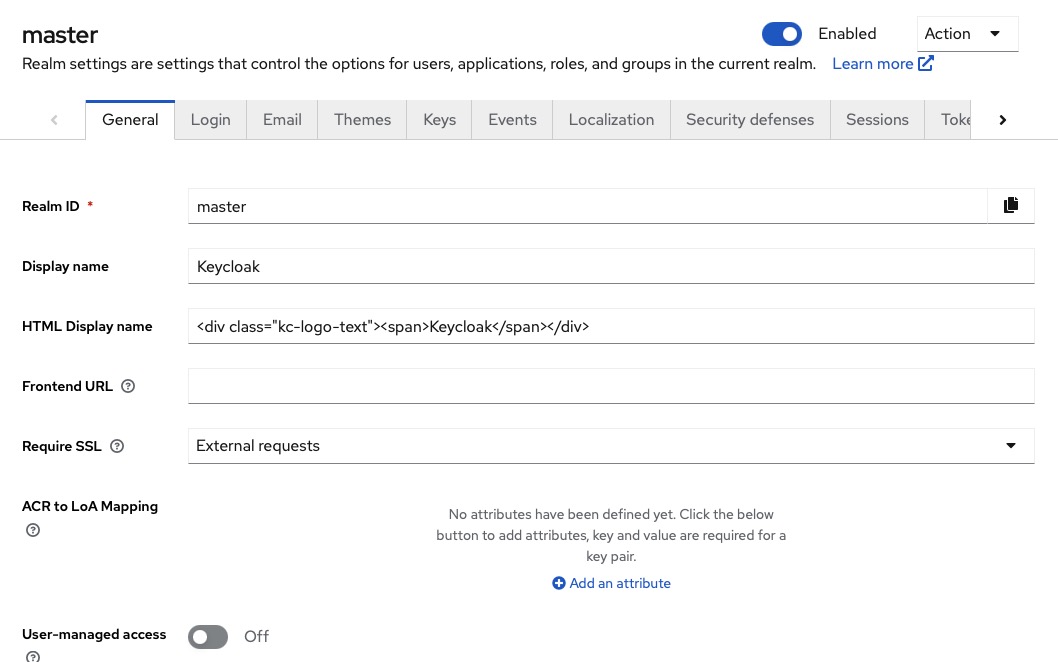Click the Learn more link

(872, 63)
